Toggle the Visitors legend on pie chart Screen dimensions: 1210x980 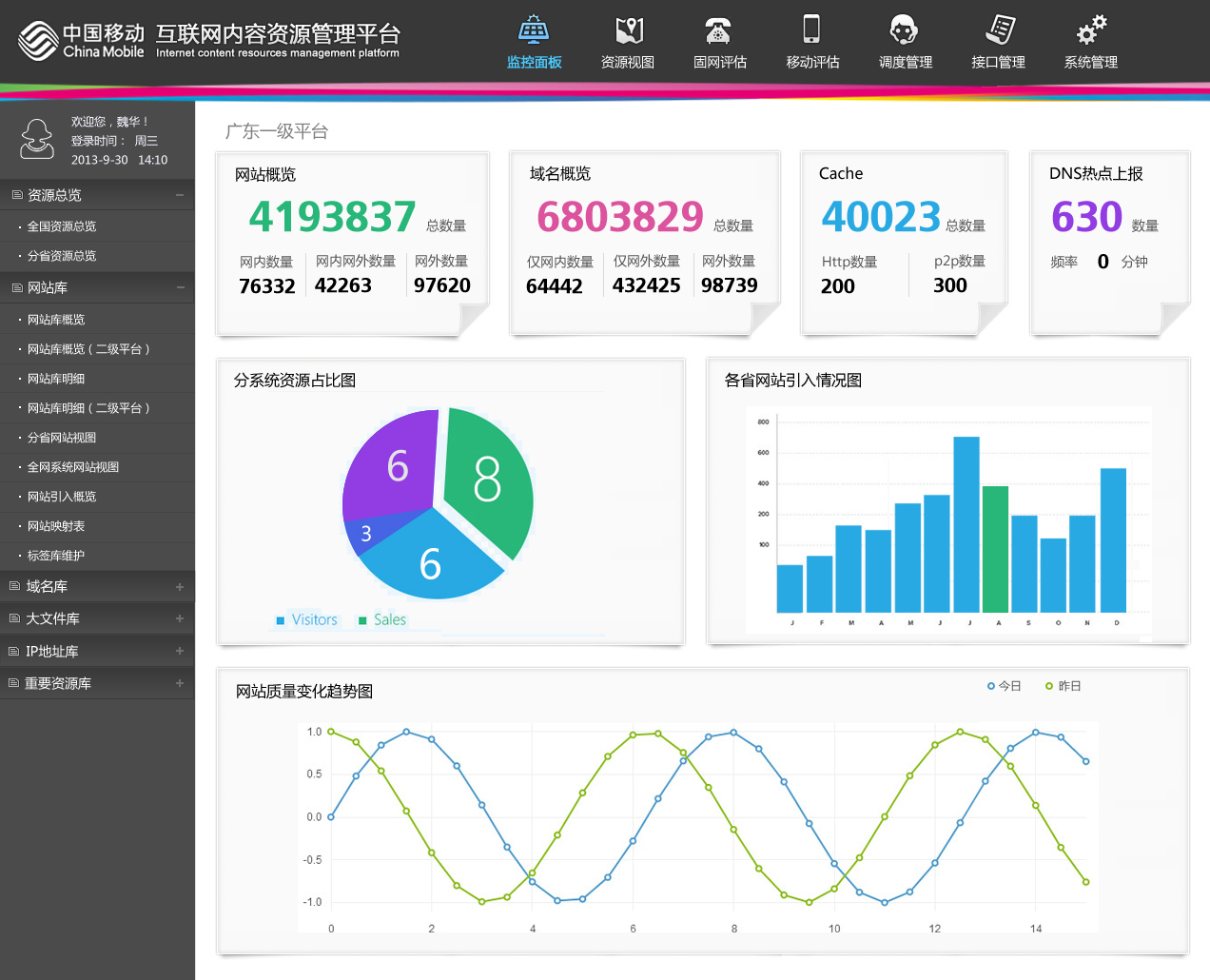tap(306, 620)
